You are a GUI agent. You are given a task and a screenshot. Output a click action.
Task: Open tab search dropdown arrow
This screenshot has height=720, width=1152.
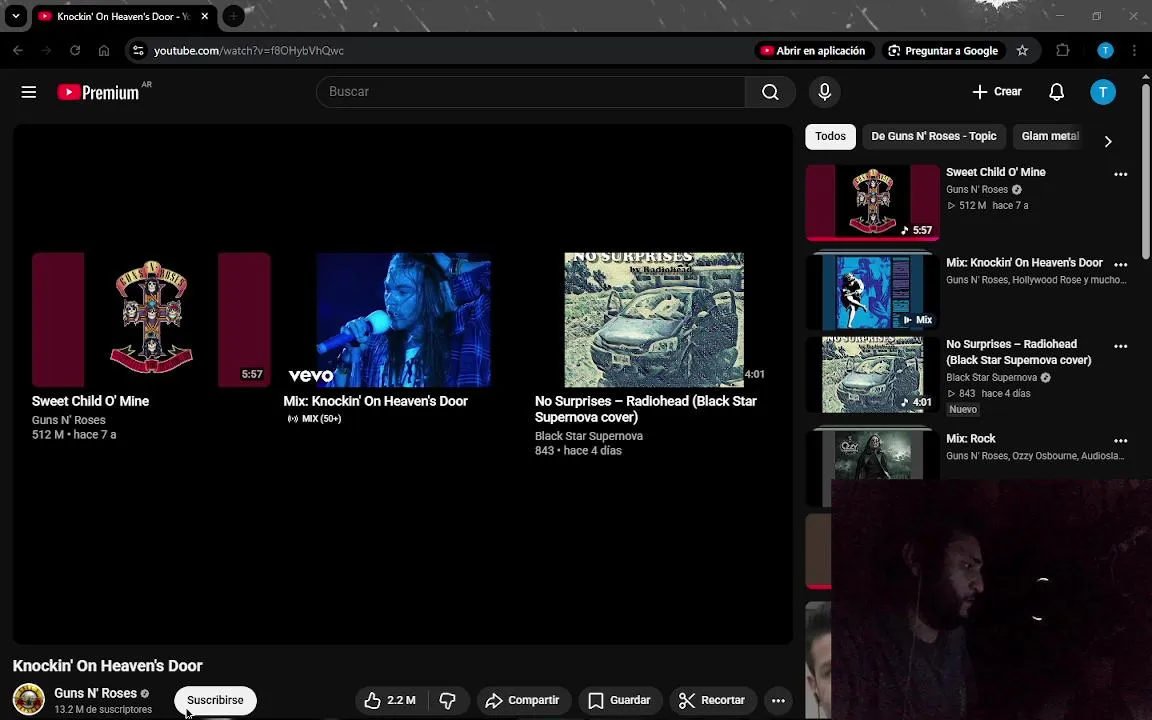[x=15, y=16]
